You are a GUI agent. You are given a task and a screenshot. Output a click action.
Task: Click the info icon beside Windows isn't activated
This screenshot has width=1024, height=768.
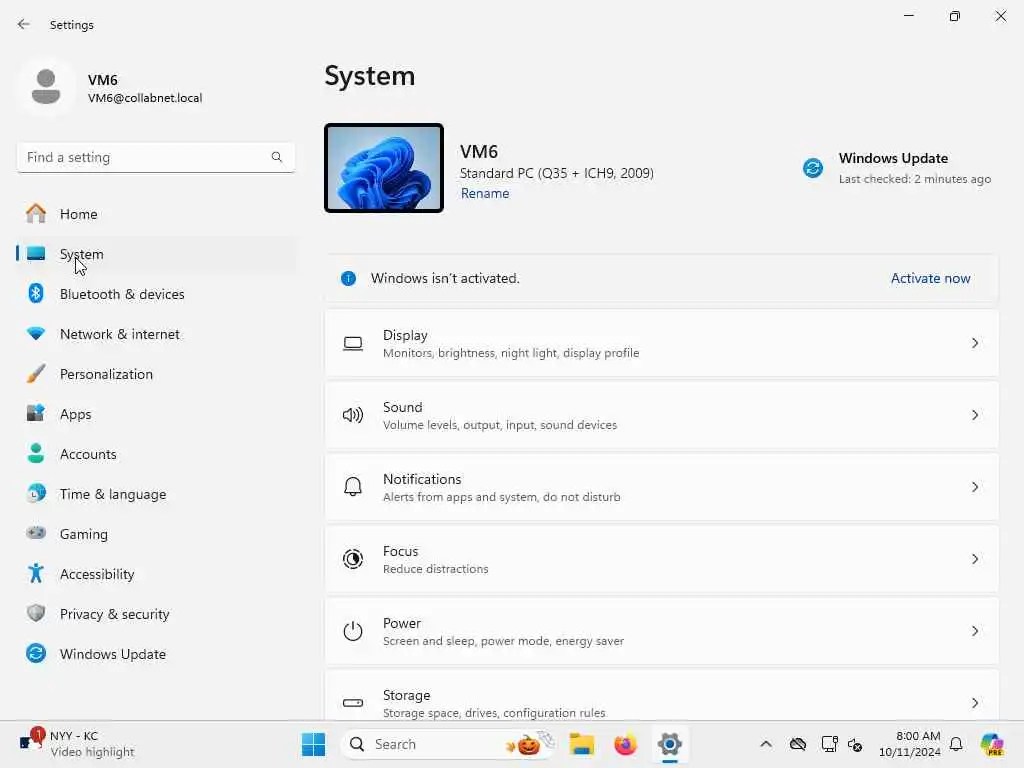pos(349,278)
